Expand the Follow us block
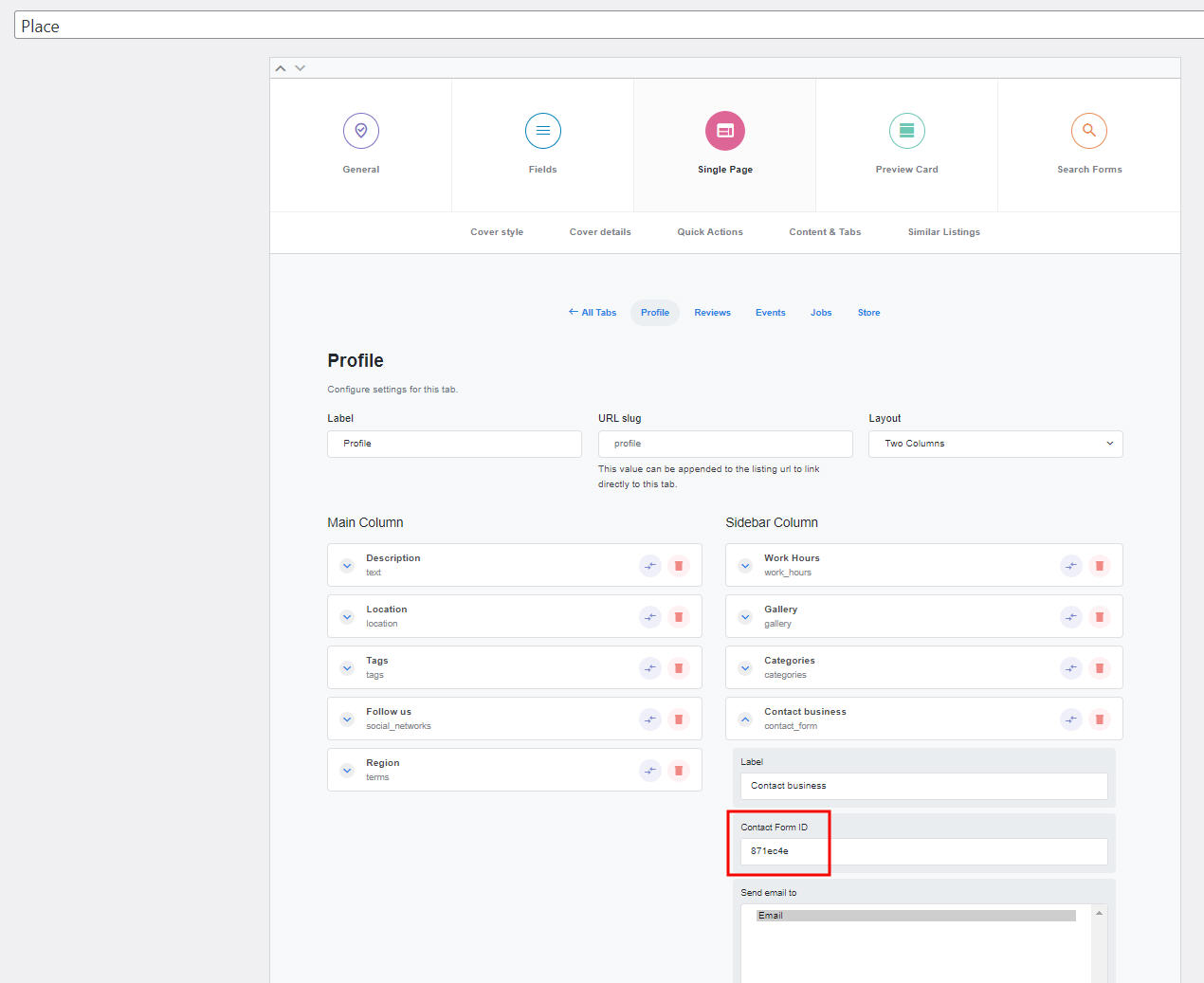The image size is (1204, 983). tap(347, 719)
